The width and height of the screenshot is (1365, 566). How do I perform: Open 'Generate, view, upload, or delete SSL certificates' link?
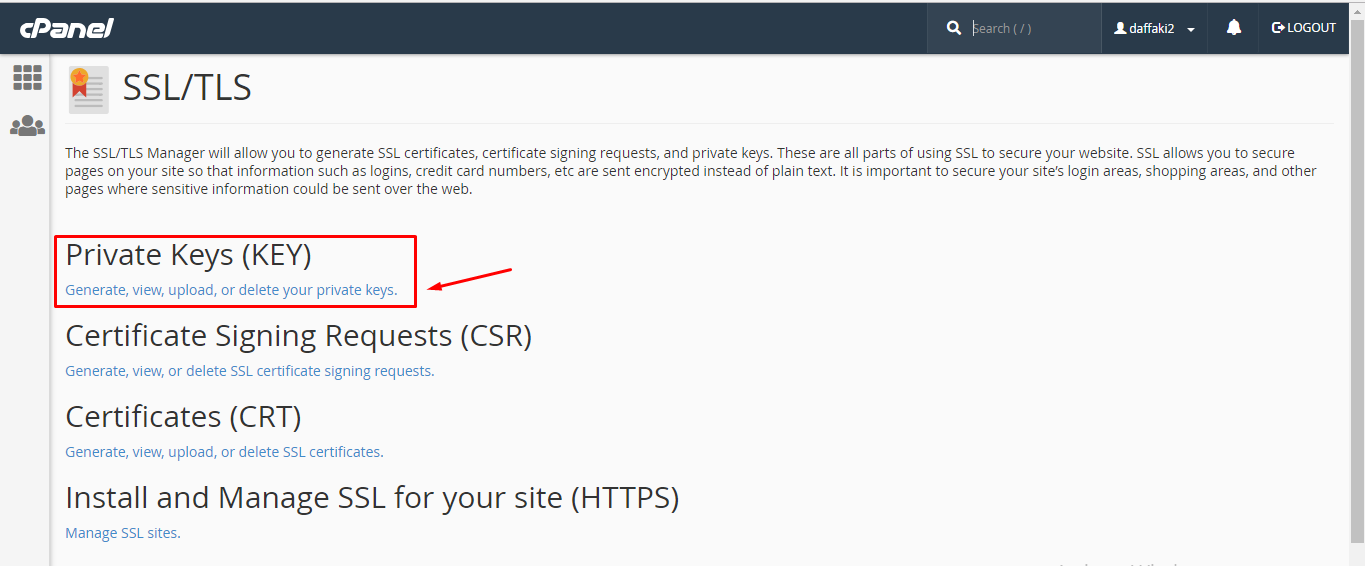point(224,451)
